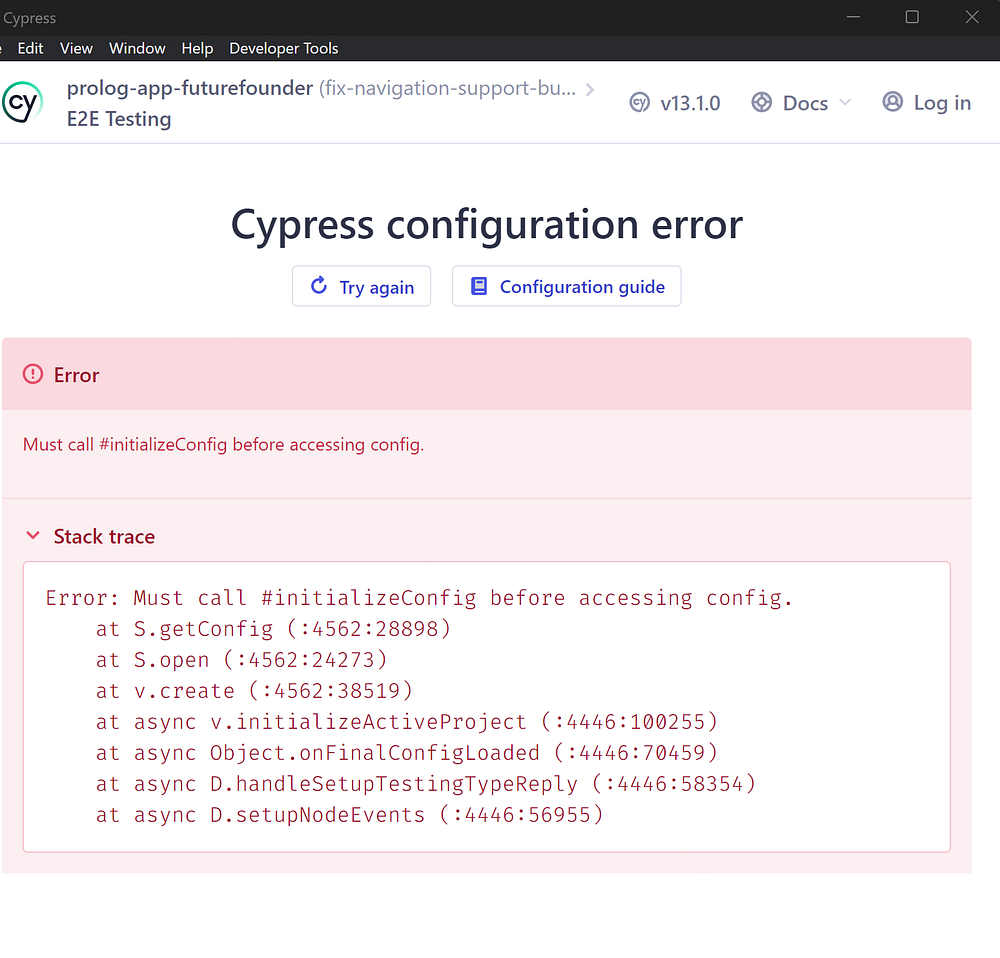Viewport: 1000px width, 958px height.
Task: Click the Try again refresh icon
Action: click(x=319, y=285)
